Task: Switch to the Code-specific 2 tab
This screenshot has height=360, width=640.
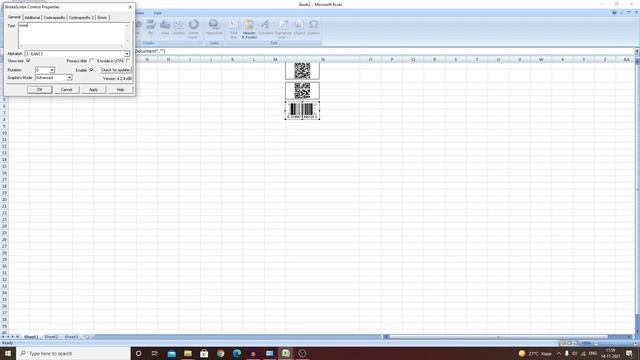Action: [x=81, y=18]
